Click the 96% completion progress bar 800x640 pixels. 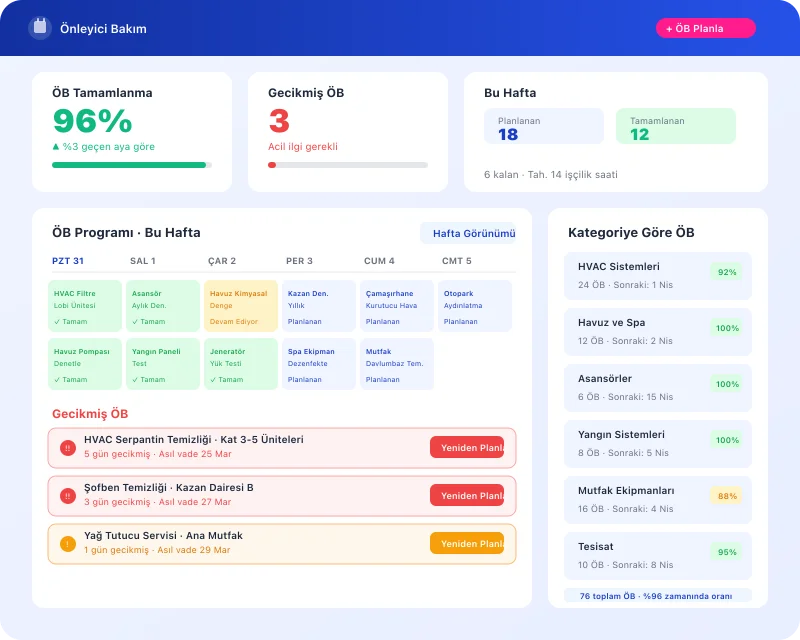130,164
